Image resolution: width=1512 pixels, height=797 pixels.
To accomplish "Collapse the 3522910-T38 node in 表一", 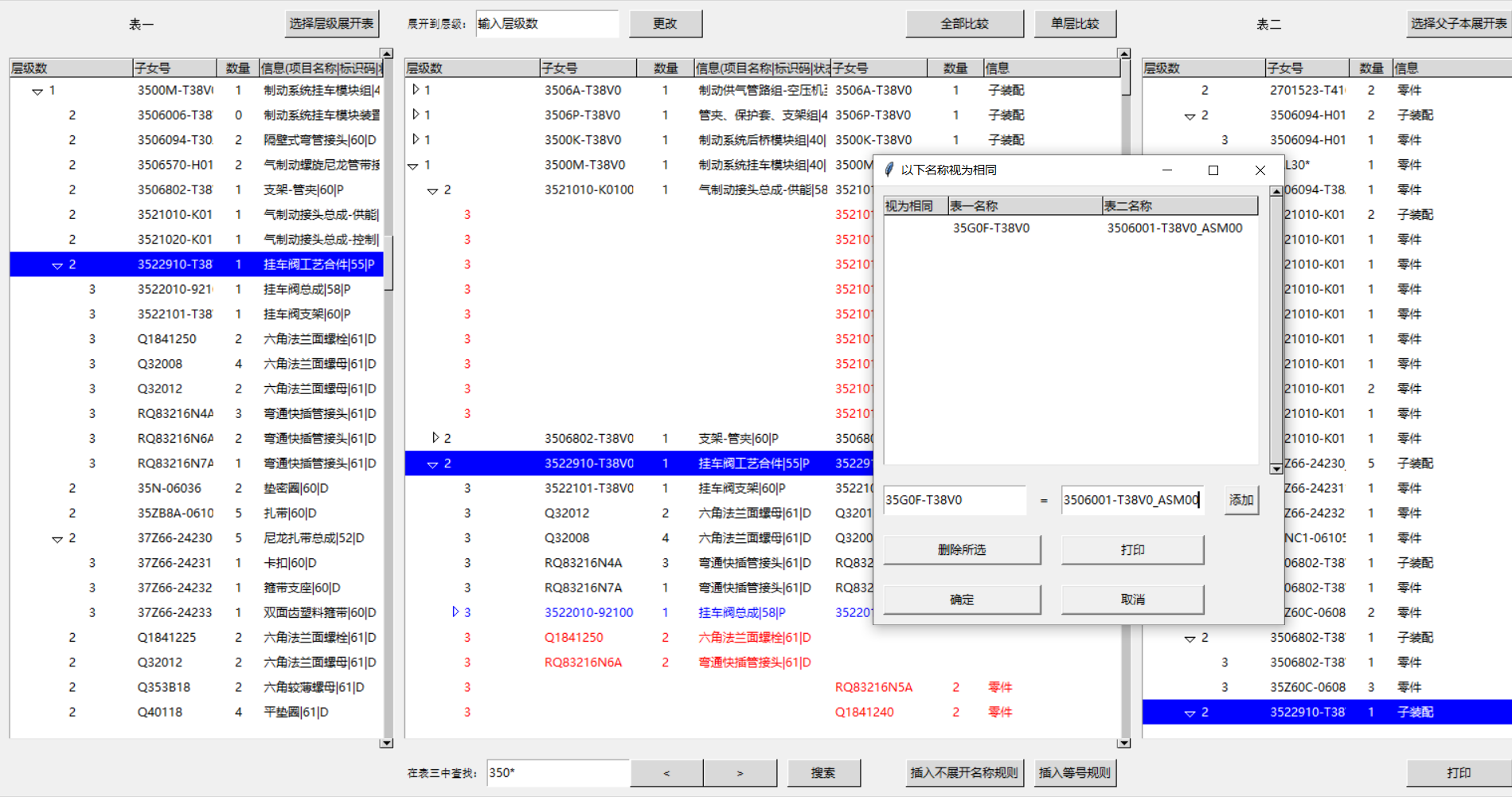I will click(56, 264).
